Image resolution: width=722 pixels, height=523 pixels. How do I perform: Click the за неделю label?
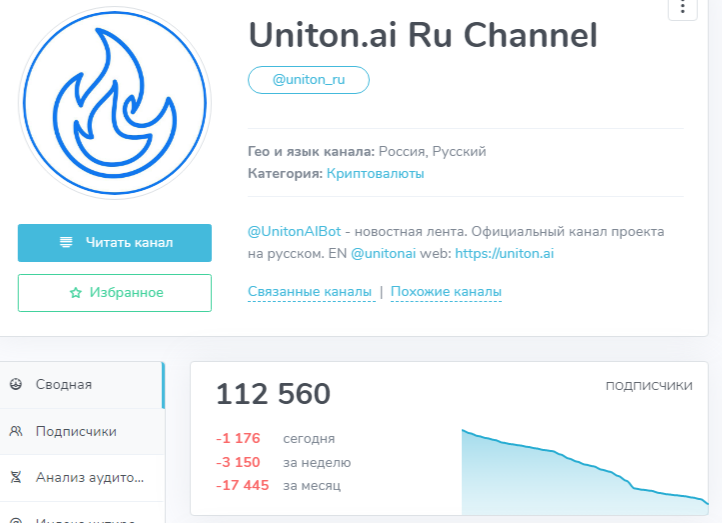[317, 462]
